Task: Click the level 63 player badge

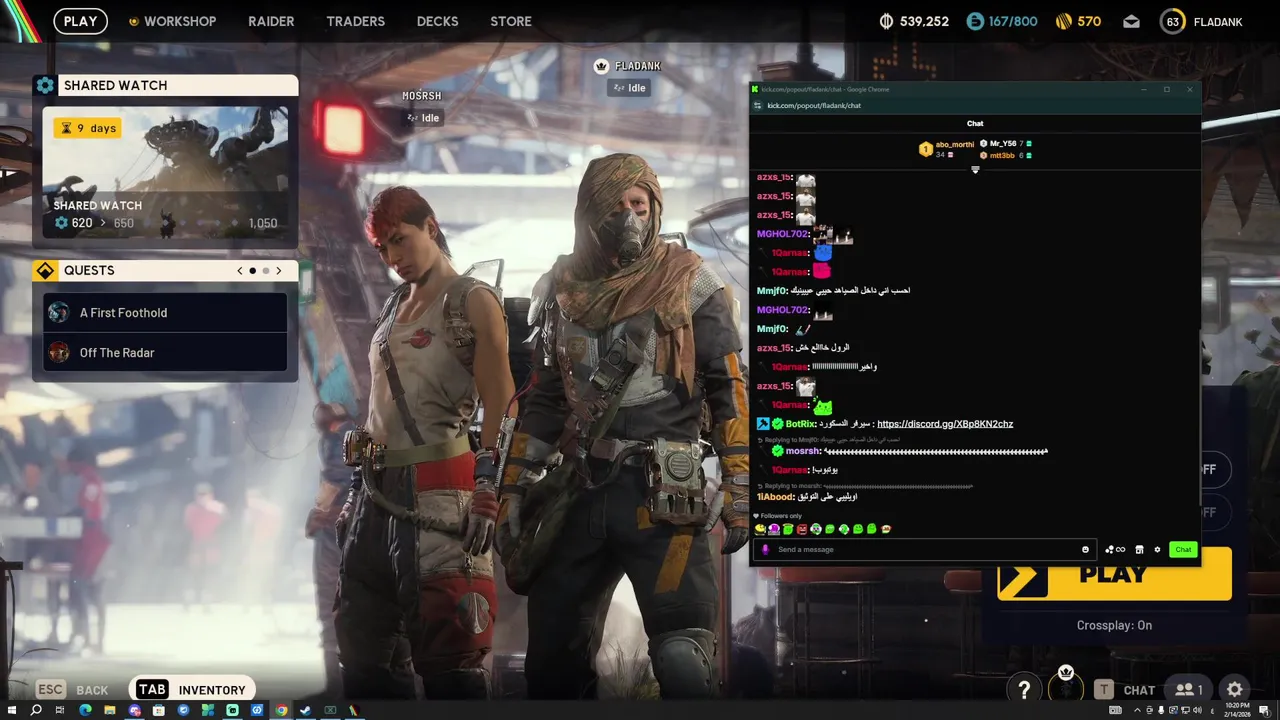Action: tap(1172, 21)
